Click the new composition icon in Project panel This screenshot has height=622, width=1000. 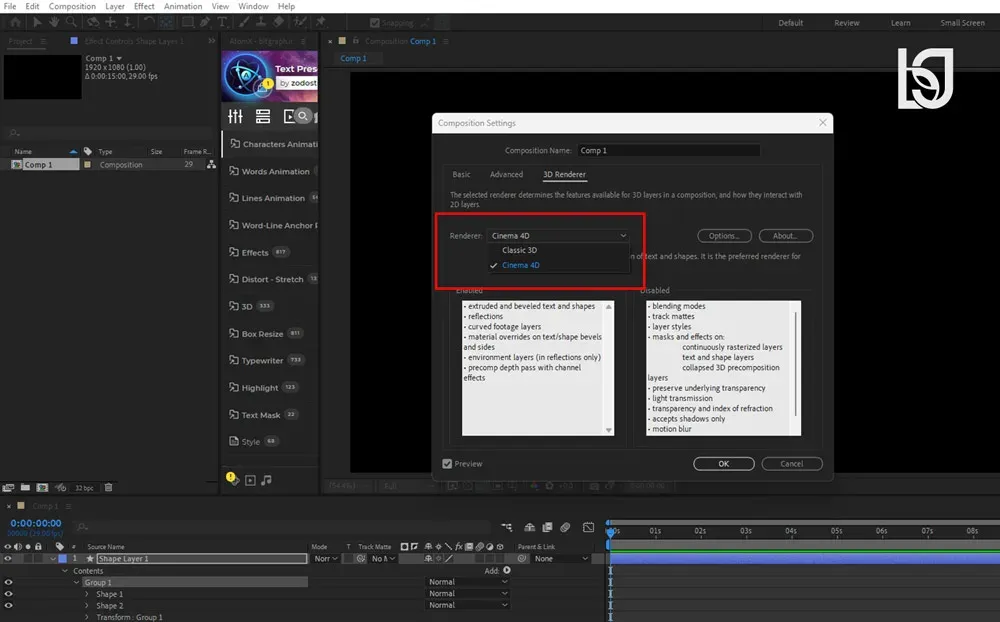[42, 487]
